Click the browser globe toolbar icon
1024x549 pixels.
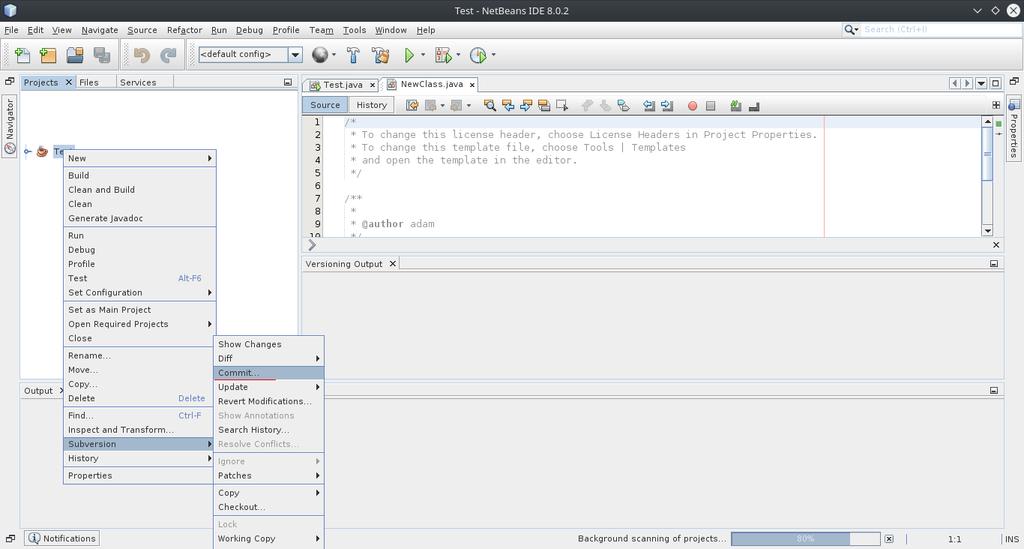pyautogui.click(x=319, y=55)
